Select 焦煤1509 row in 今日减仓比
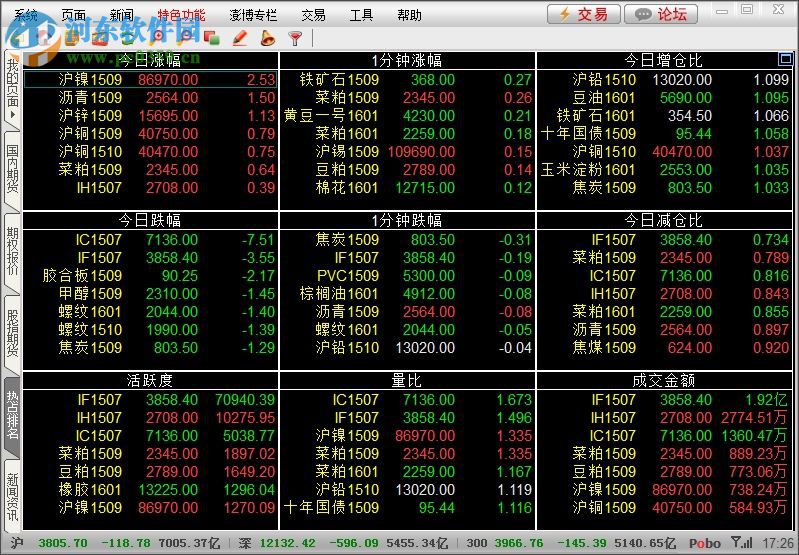Viewport: 799px width, 555px height. click(x=664, y=348)
